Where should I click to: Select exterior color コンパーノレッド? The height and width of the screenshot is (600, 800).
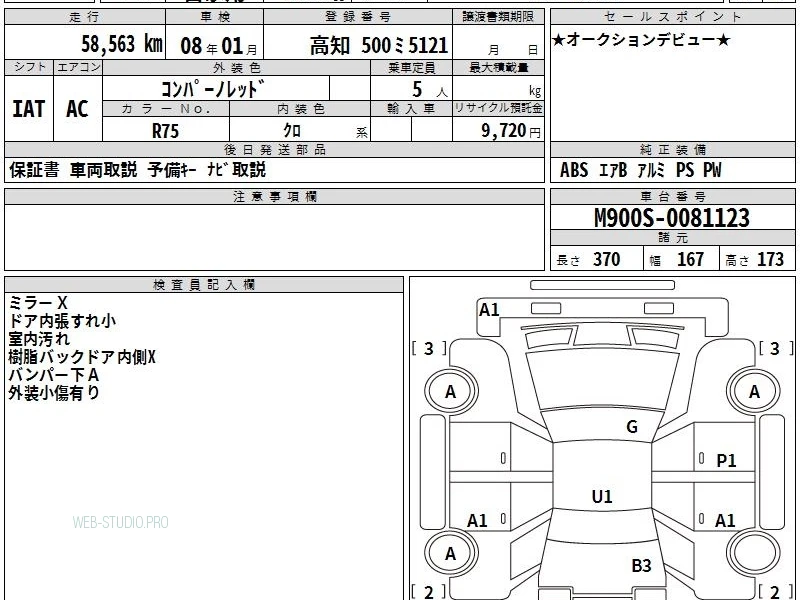click(213, 89)
